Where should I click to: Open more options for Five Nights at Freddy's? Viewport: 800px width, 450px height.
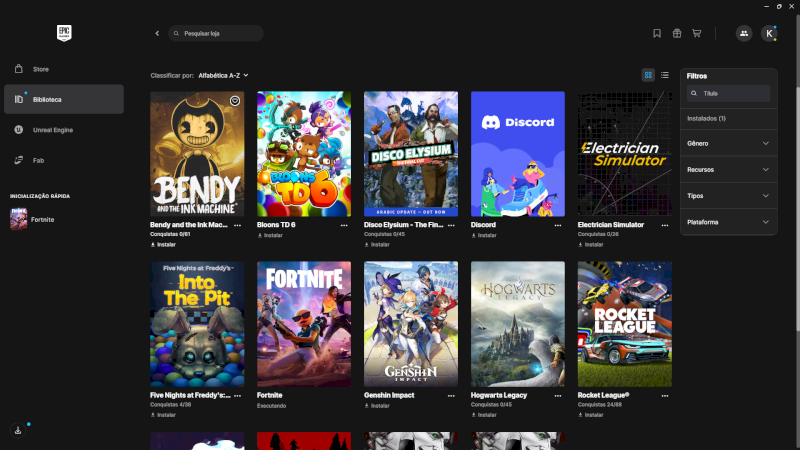[237, 395]
